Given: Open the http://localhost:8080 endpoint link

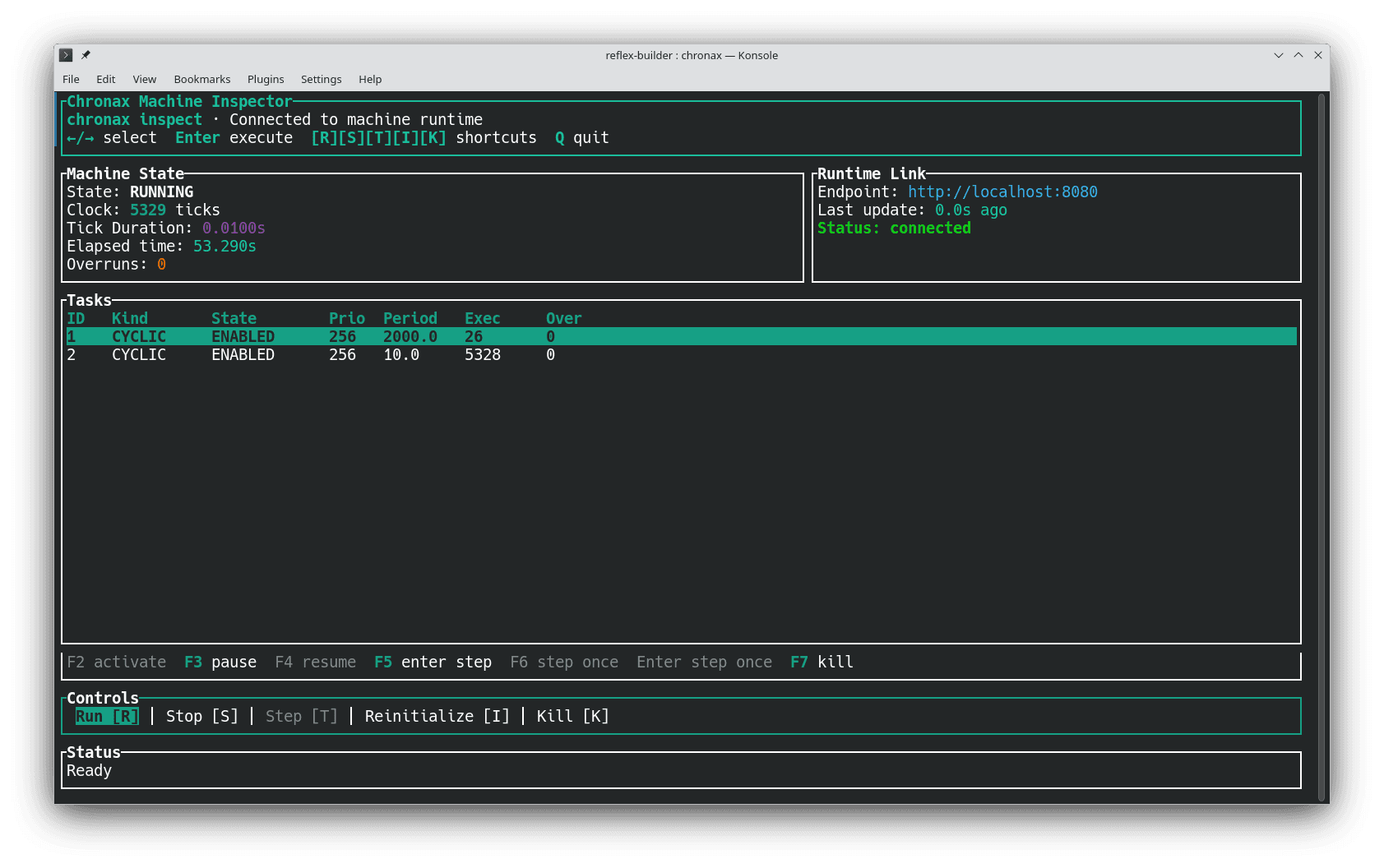Looking at the screenshot, I should pyautogui.click(x=1002, y=192).
